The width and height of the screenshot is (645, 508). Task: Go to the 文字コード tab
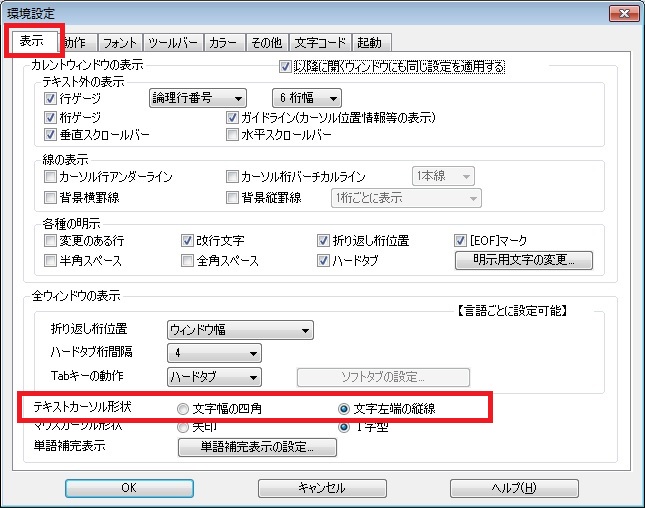click(x=321, y=42)
